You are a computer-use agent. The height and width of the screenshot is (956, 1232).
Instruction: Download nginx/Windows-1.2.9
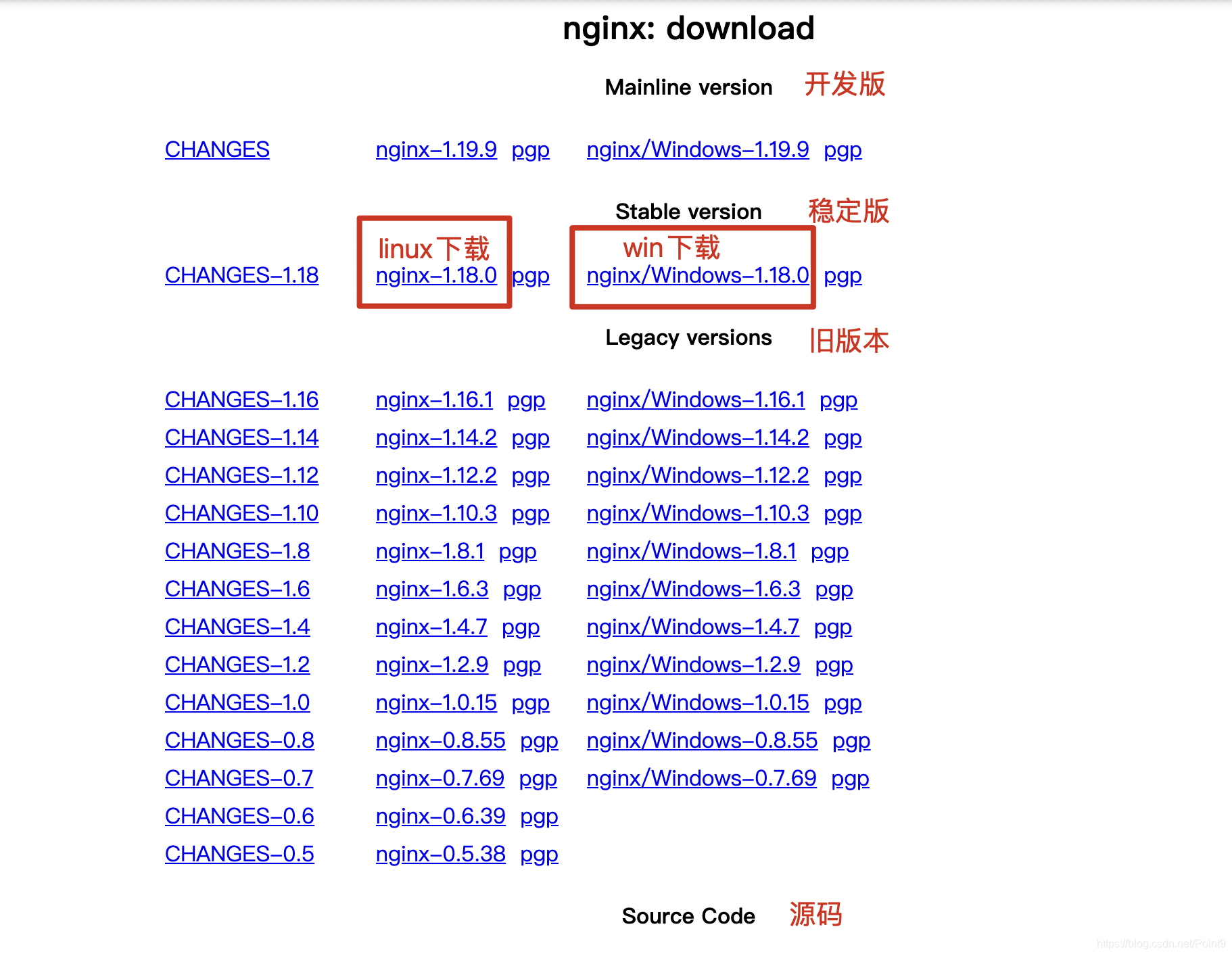pyautogui.click(x=694, y=665)
